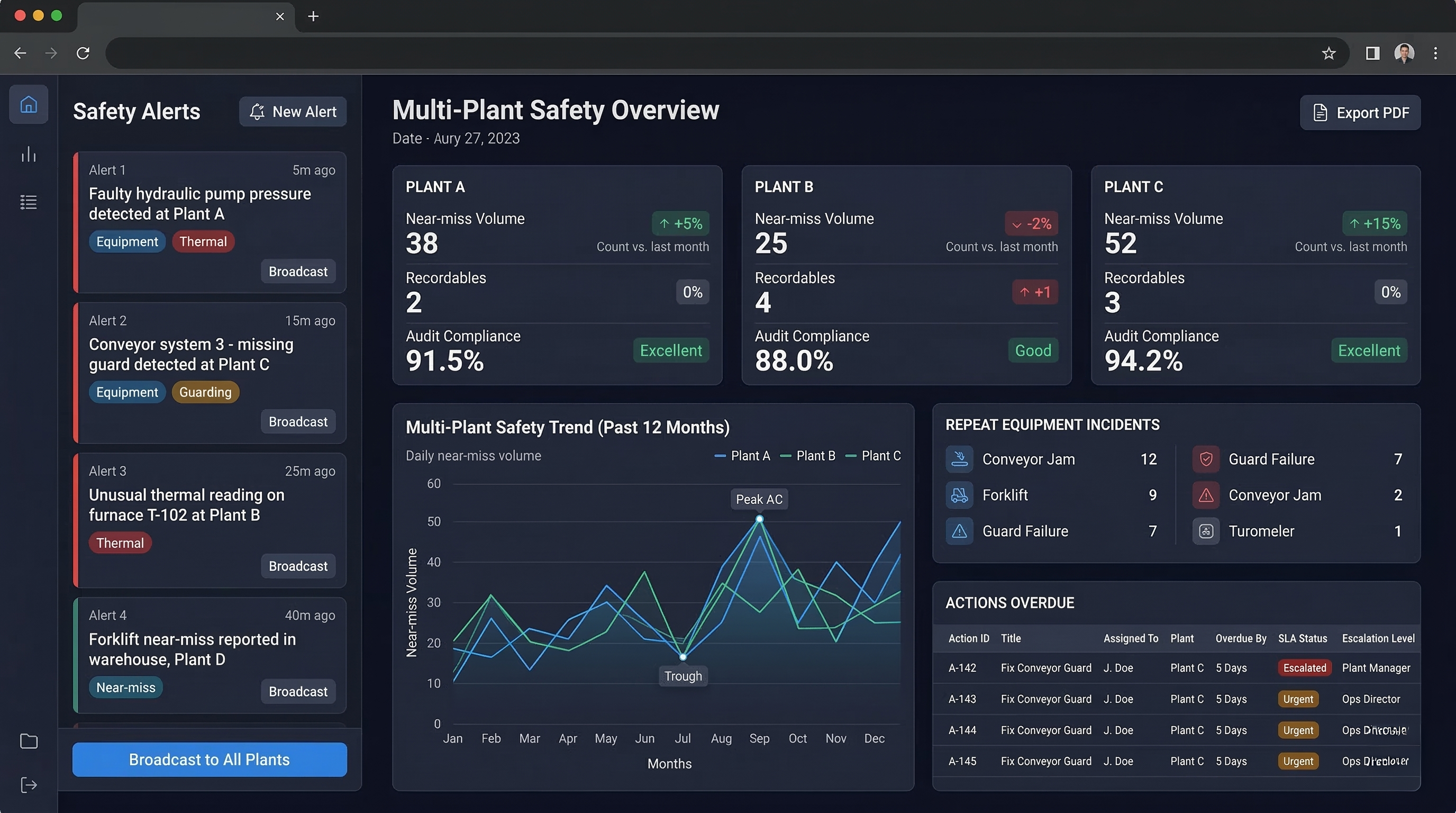Click the list view icon in the sidebar

(x=28, y=202)
